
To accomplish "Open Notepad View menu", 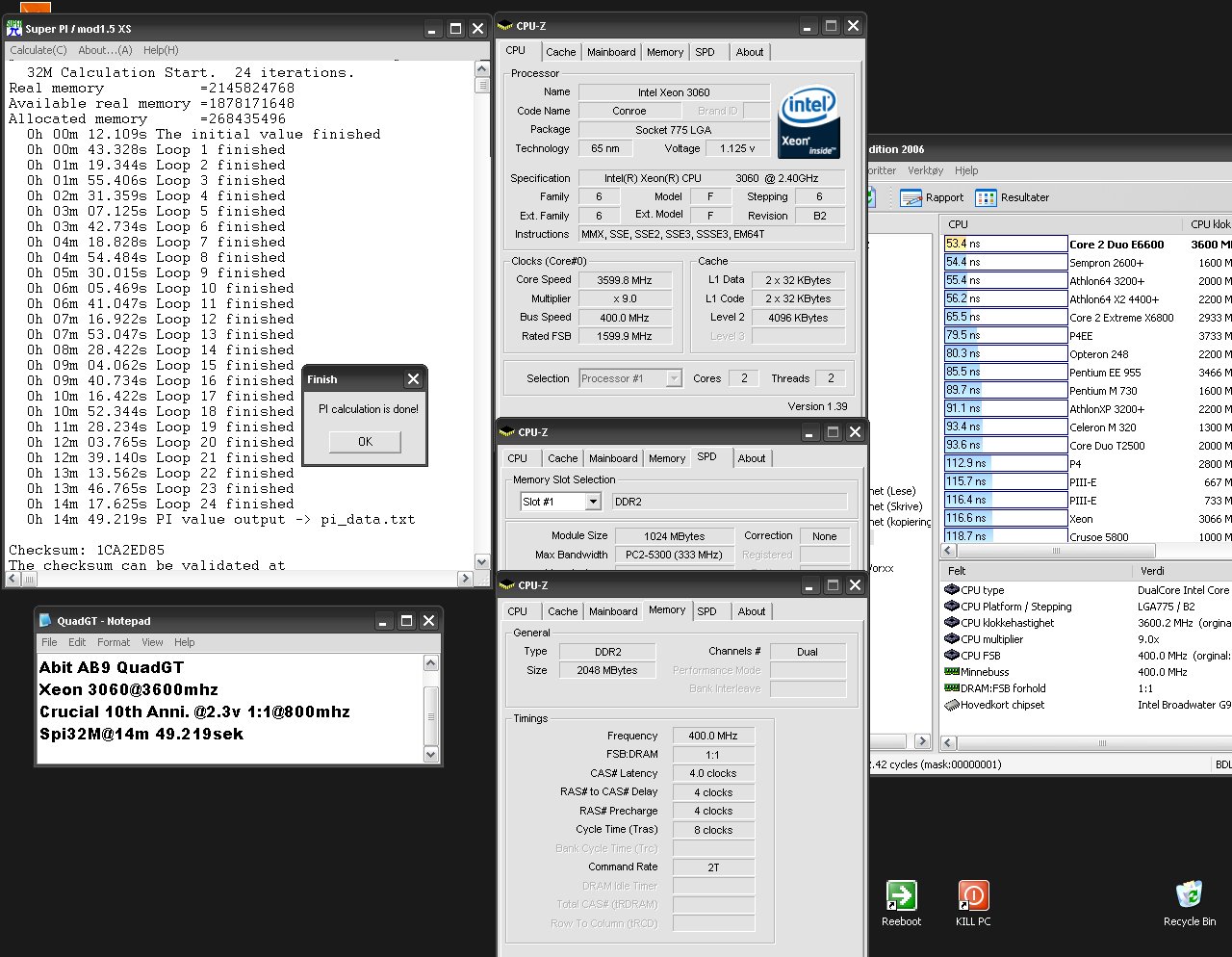I will 152,642.
